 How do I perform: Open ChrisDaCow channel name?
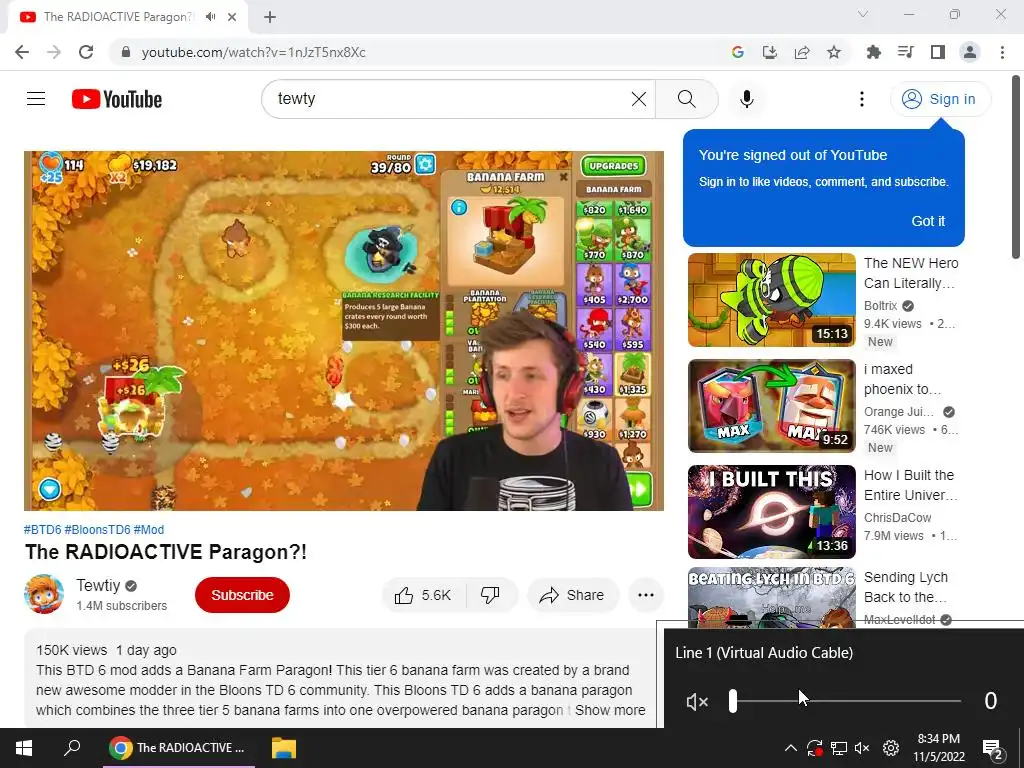(x=897, y=517)
